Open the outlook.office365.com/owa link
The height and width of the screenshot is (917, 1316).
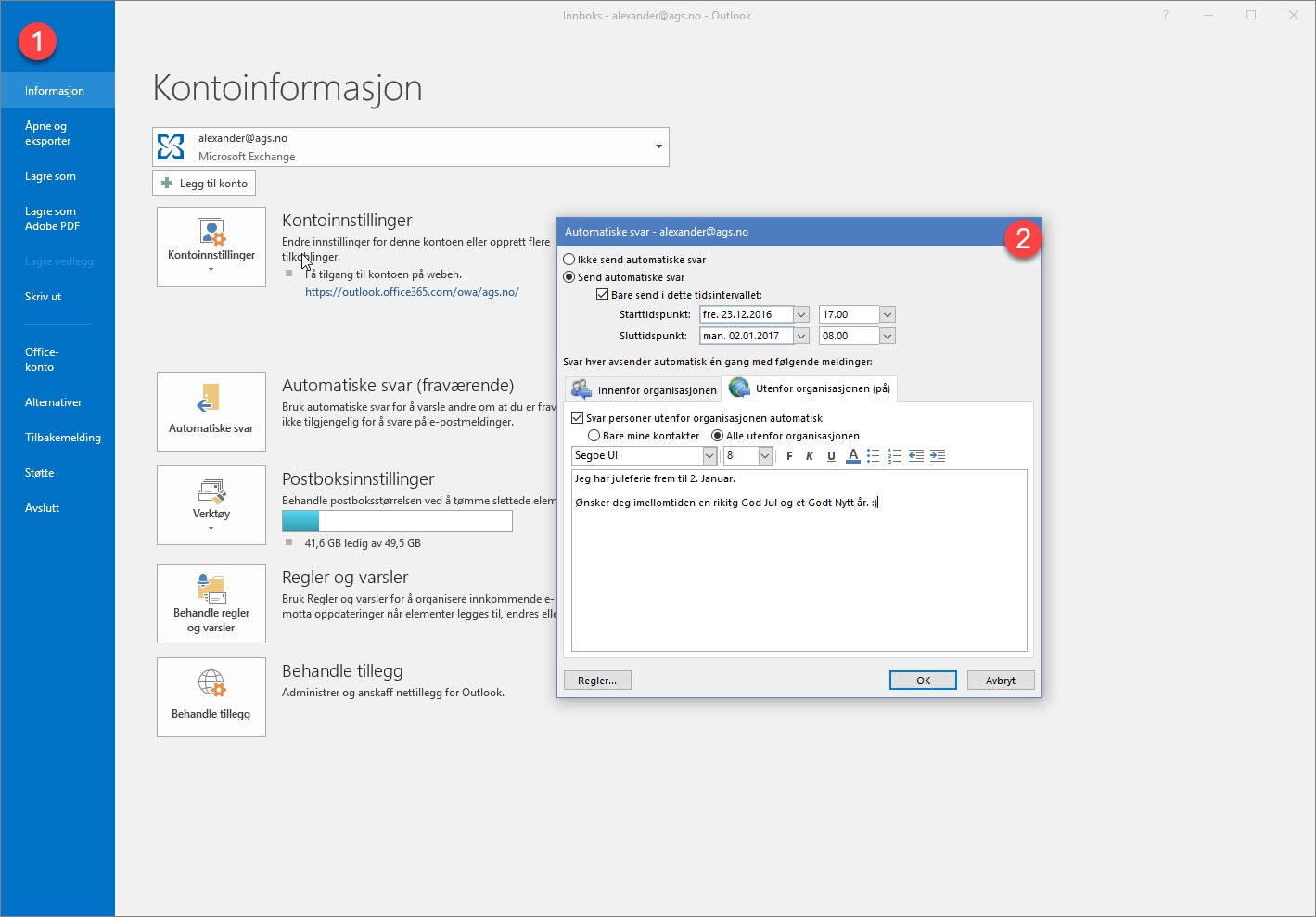click(412, 292)
